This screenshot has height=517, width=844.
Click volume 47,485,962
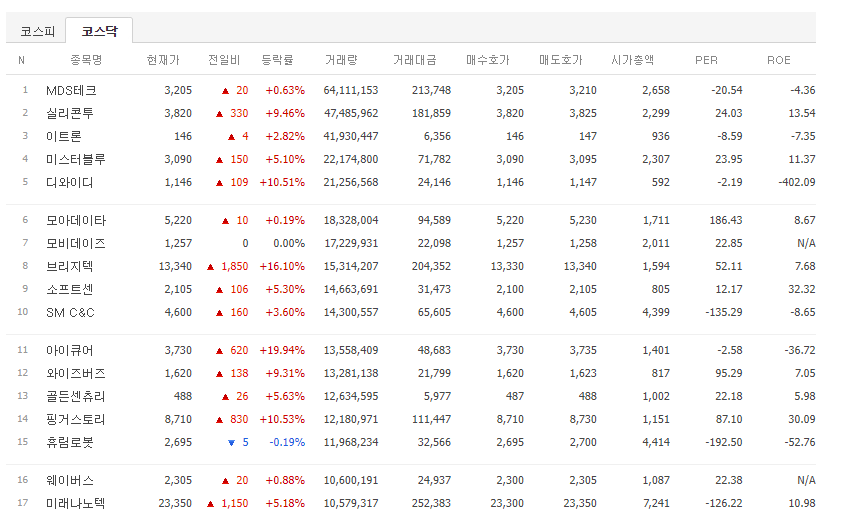pyautogui.click(x=351, y=114)
